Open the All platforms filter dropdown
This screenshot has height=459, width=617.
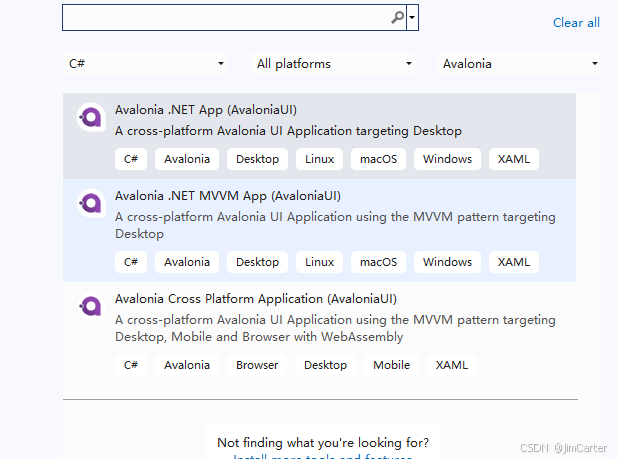point(333,63)
